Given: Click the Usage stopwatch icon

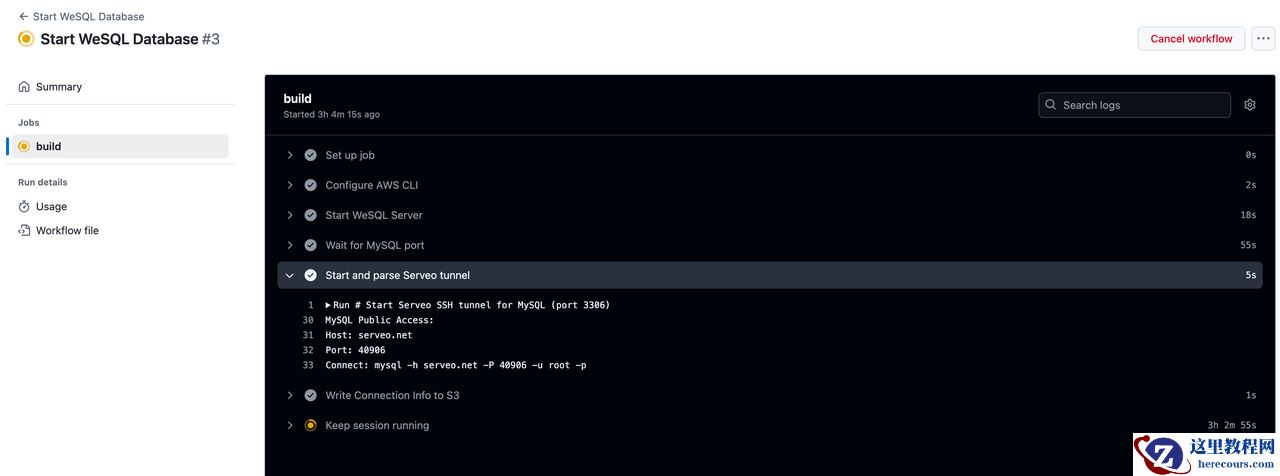Looking at the screenshot, I should pyautogui.click(x=24, y=207).
